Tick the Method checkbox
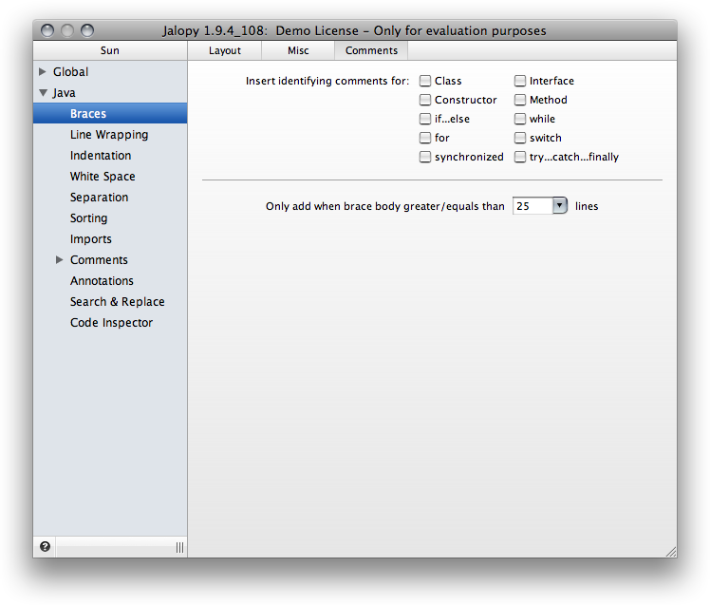Image resolution: width=710 pixels, height=605 pixels. point(520,100)
